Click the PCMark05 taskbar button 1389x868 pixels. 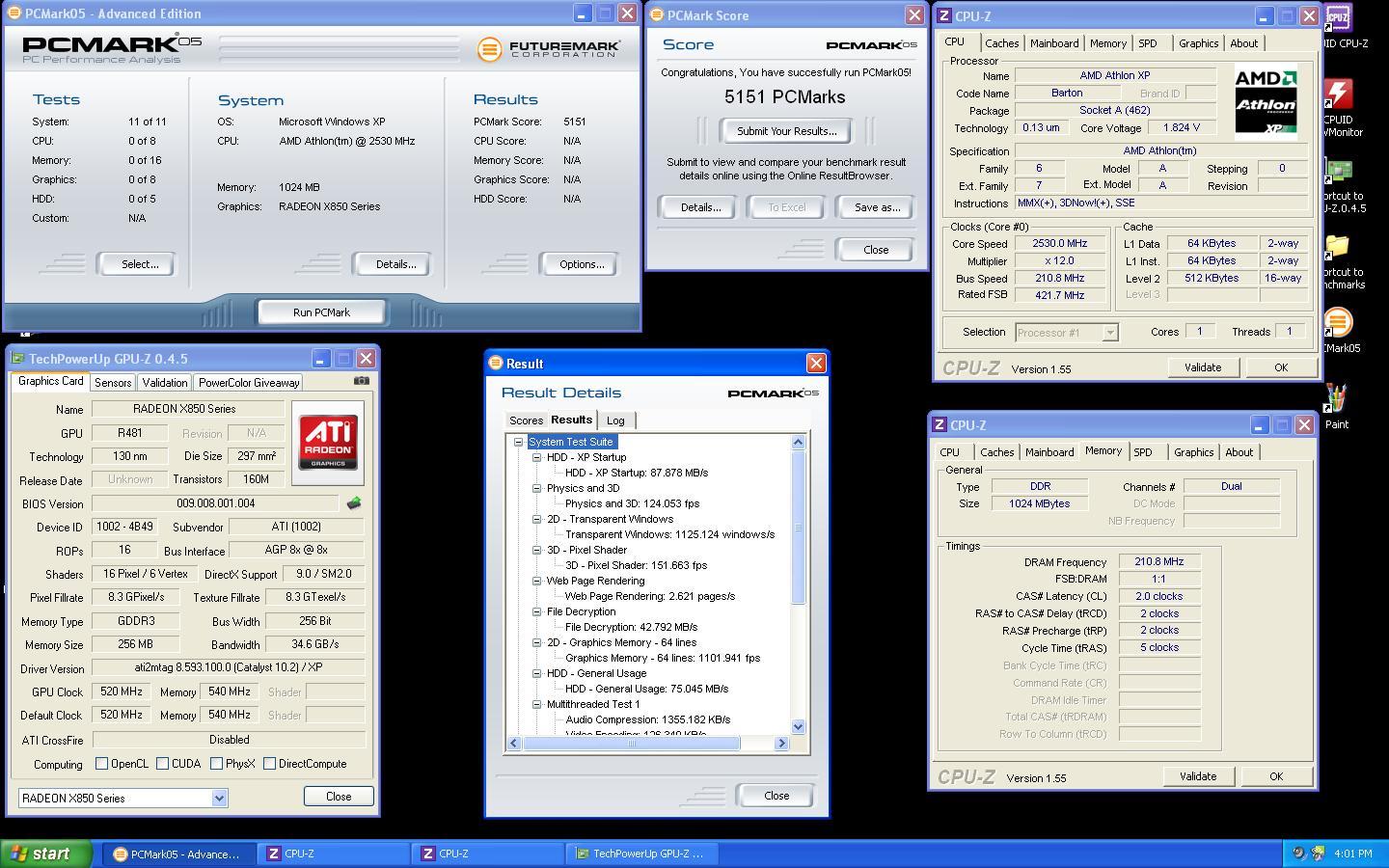pyautogui.click(x=178, y=854)
